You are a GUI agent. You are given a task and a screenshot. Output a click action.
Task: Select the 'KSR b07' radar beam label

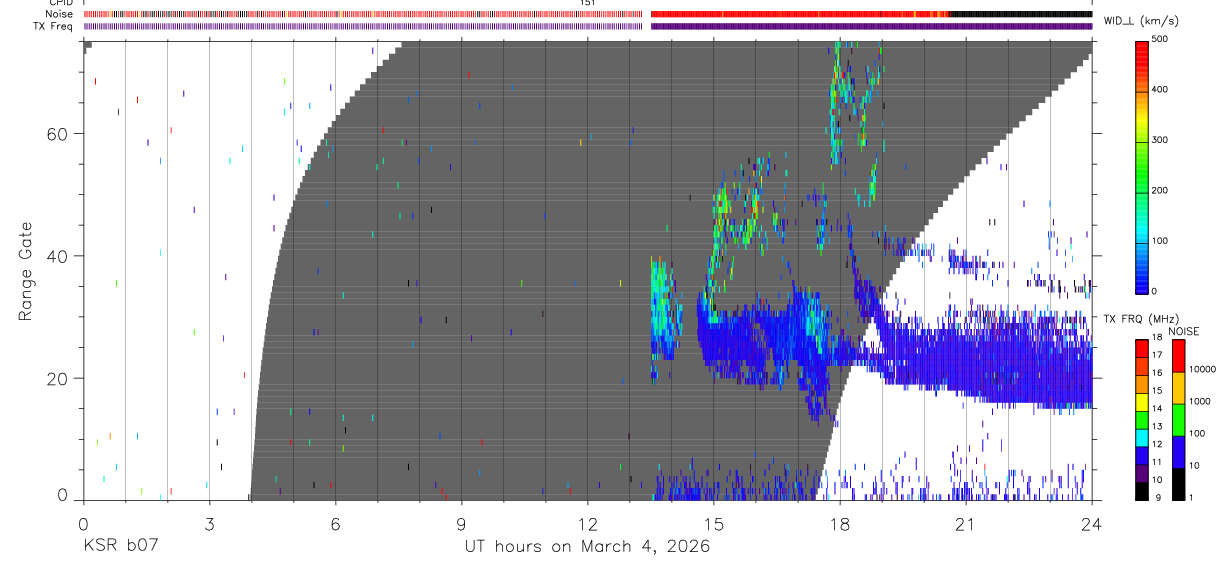pos(120,547)
